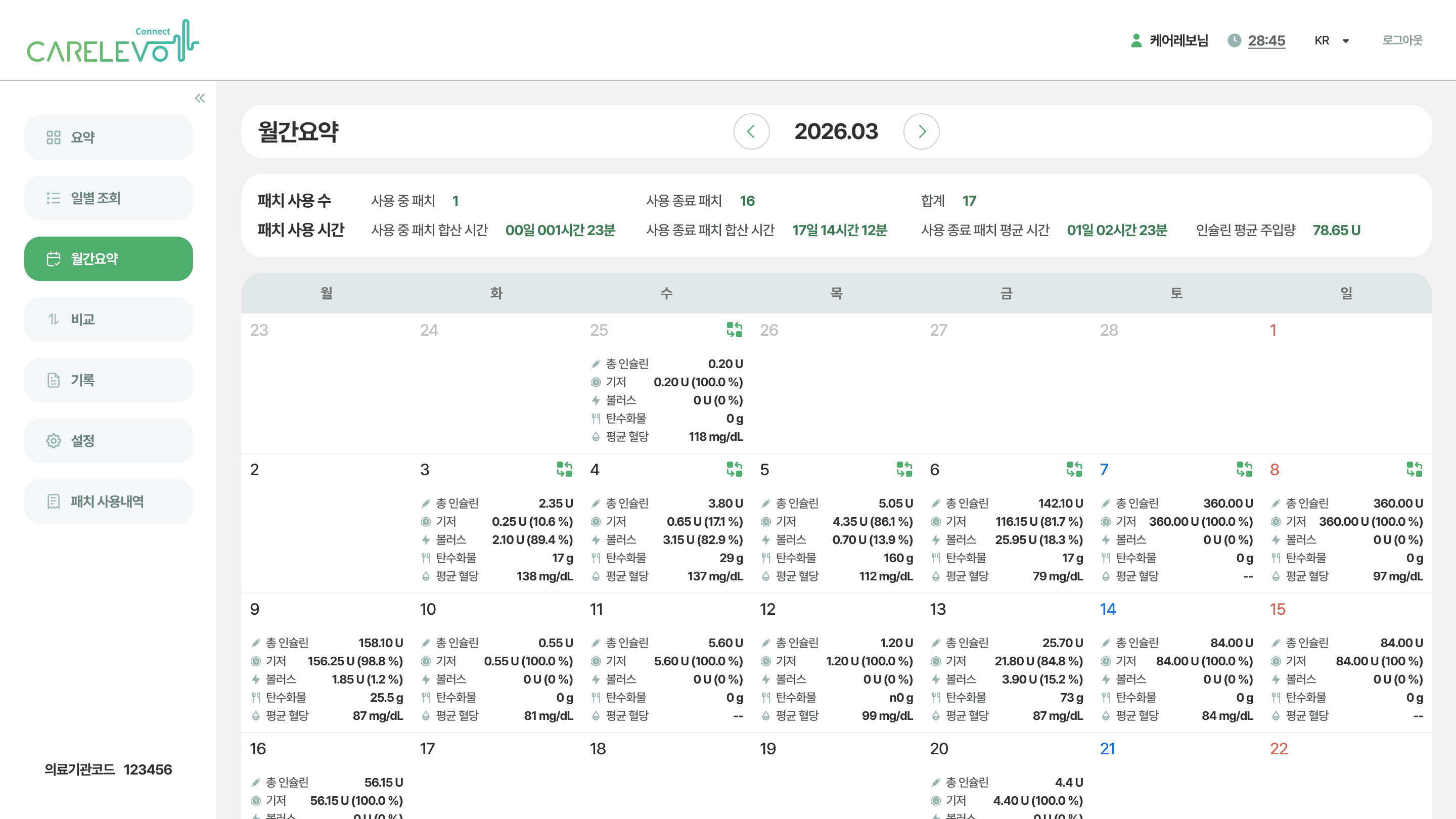Click the 17일 14시간 12분 value
Screen dimensions: 1456x819
[839, 230]
